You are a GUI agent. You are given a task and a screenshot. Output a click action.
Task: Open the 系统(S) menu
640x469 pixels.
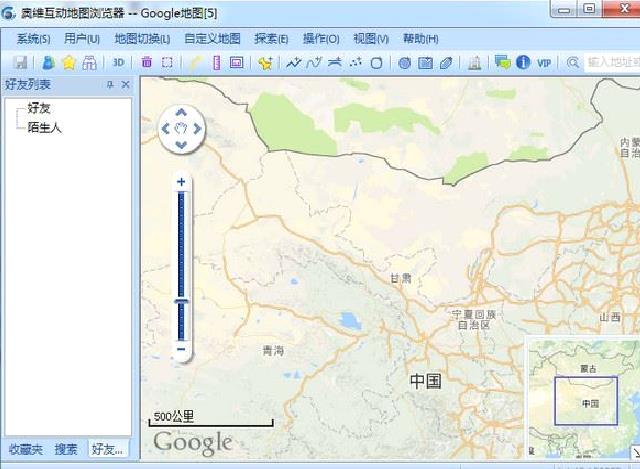(x=33, y=39)
